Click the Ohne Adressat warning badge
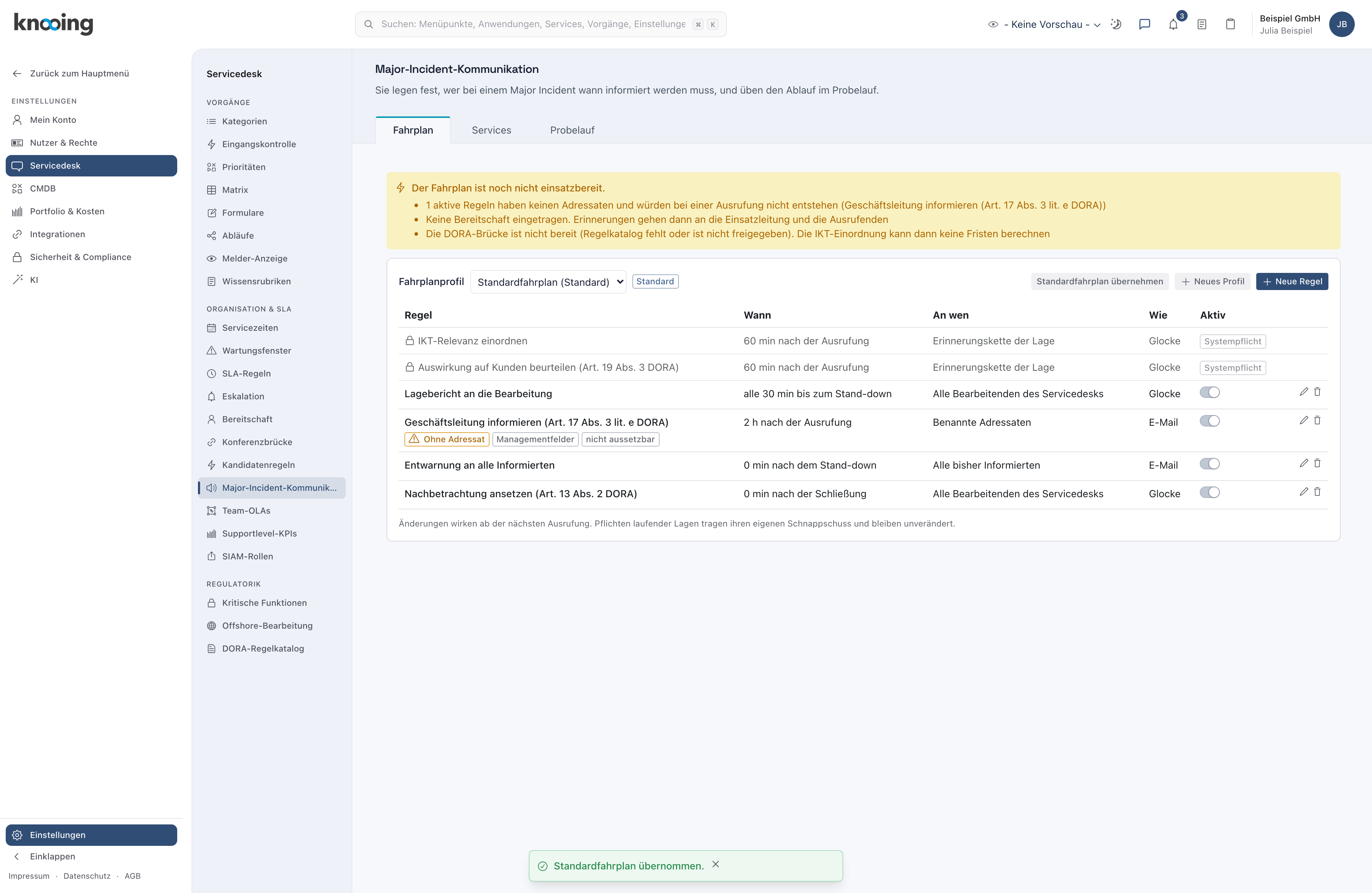This screenshot has height=893, width=1372. 447,439
